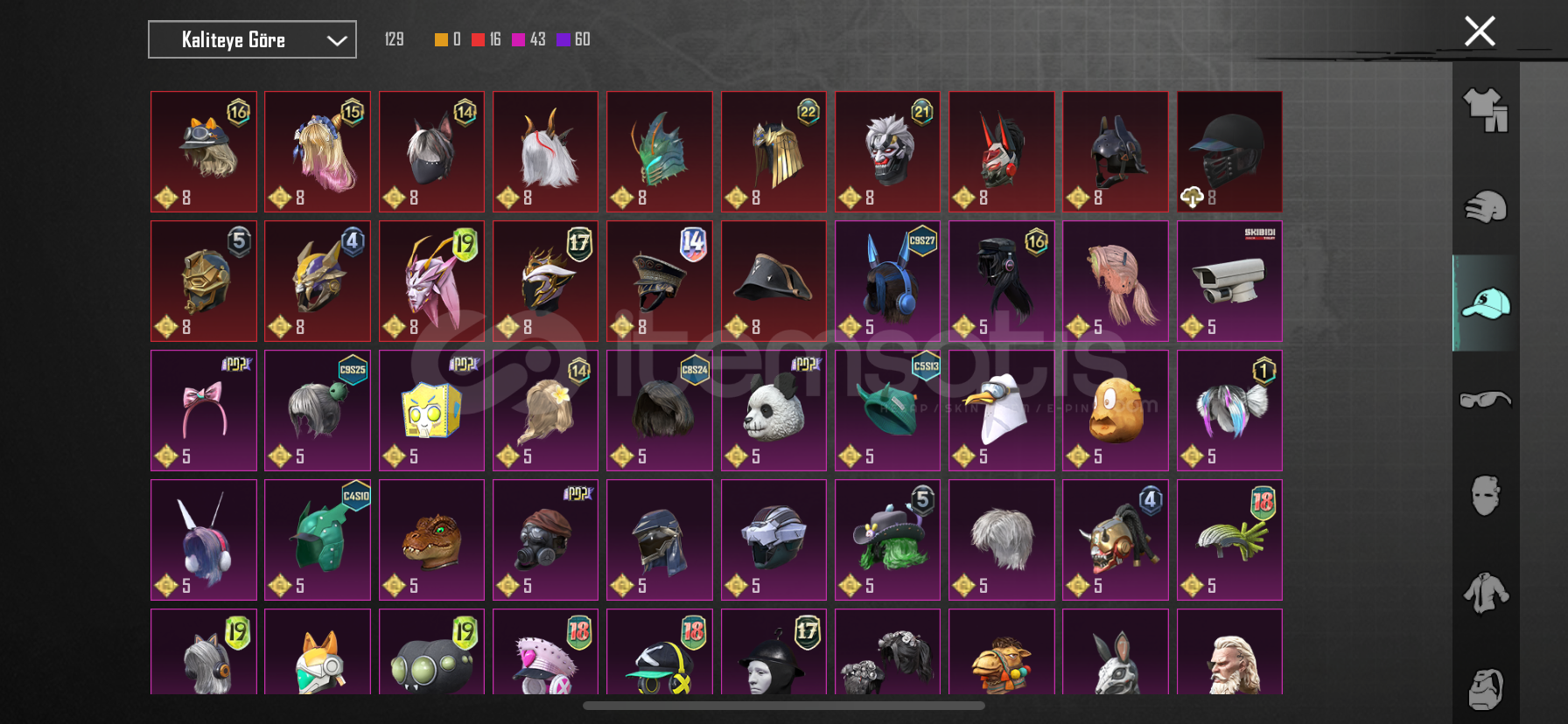Open the outfit sets category icon

point(1486,110)
